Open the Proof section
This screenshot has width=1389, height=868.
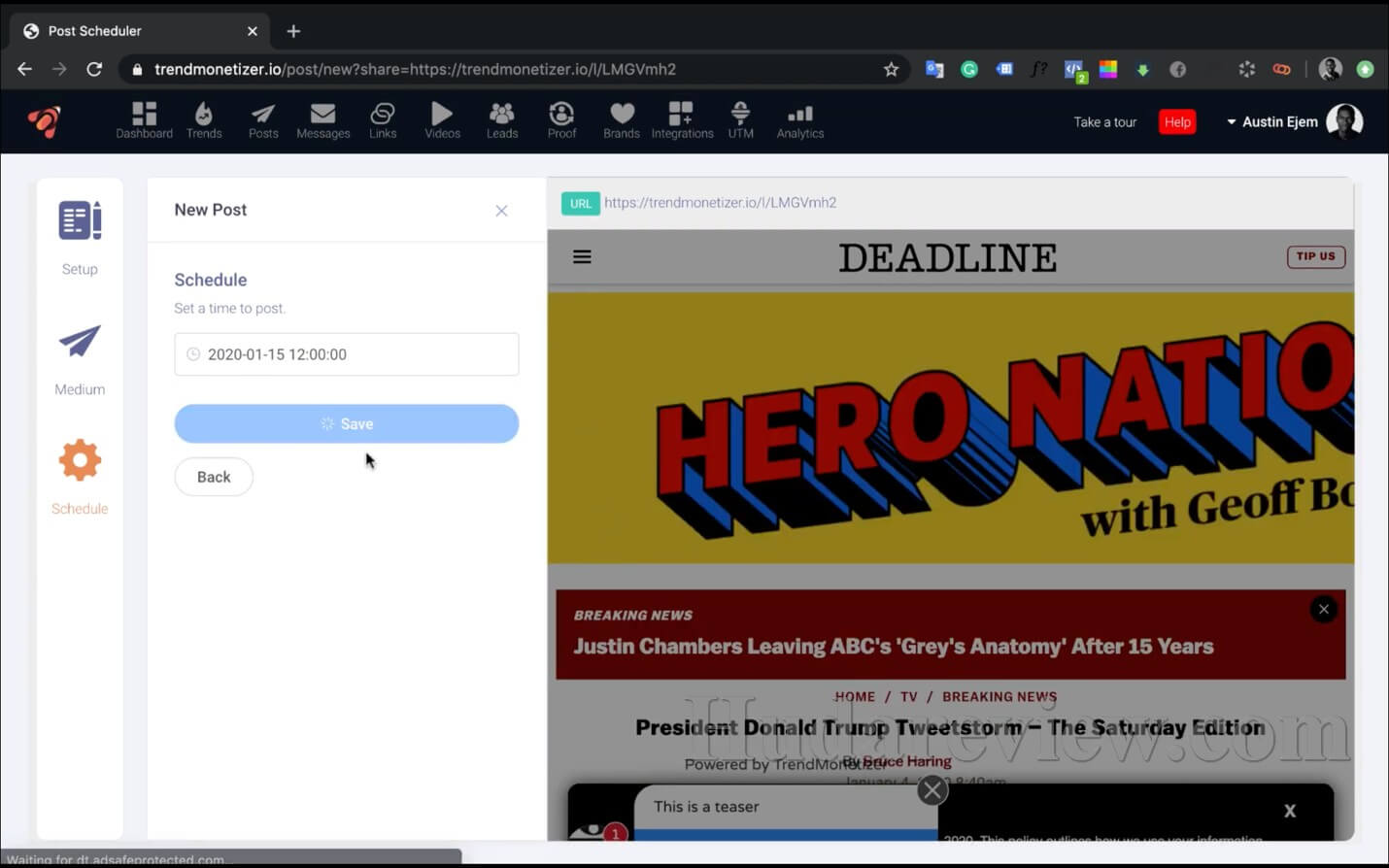pyautogui.click(x=561, y=121)
